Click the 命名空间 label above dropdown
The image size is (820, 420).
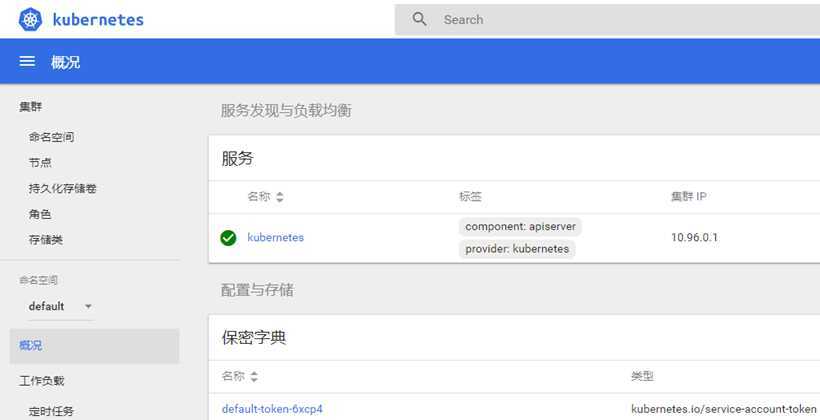38,280
